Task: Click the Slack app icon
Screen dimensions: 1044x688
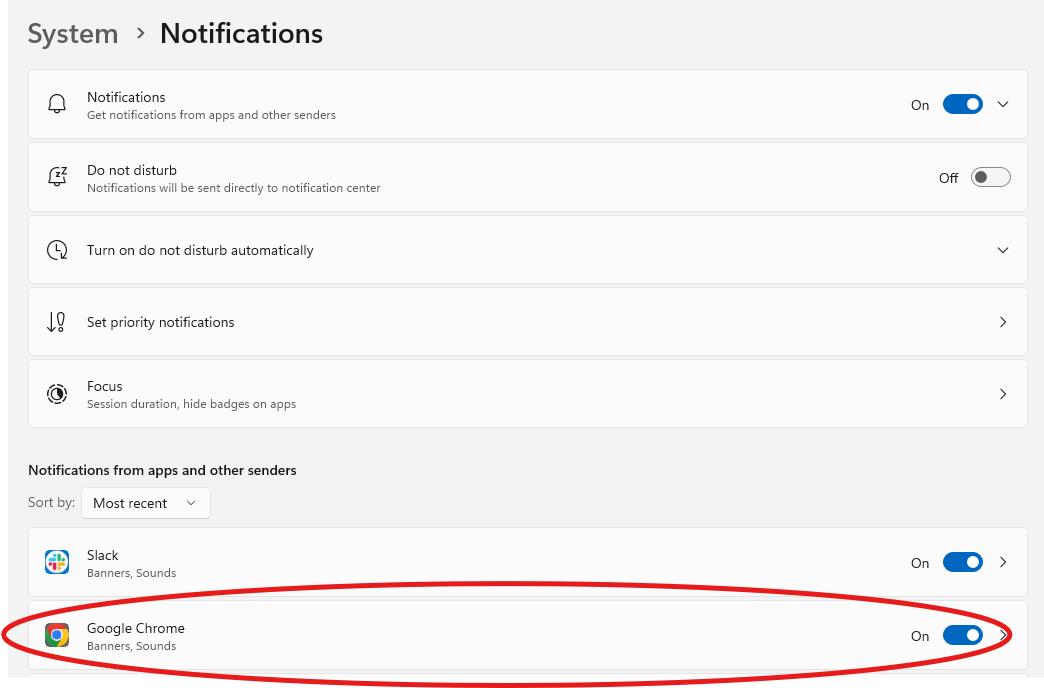Action: (x=57, y=562)
